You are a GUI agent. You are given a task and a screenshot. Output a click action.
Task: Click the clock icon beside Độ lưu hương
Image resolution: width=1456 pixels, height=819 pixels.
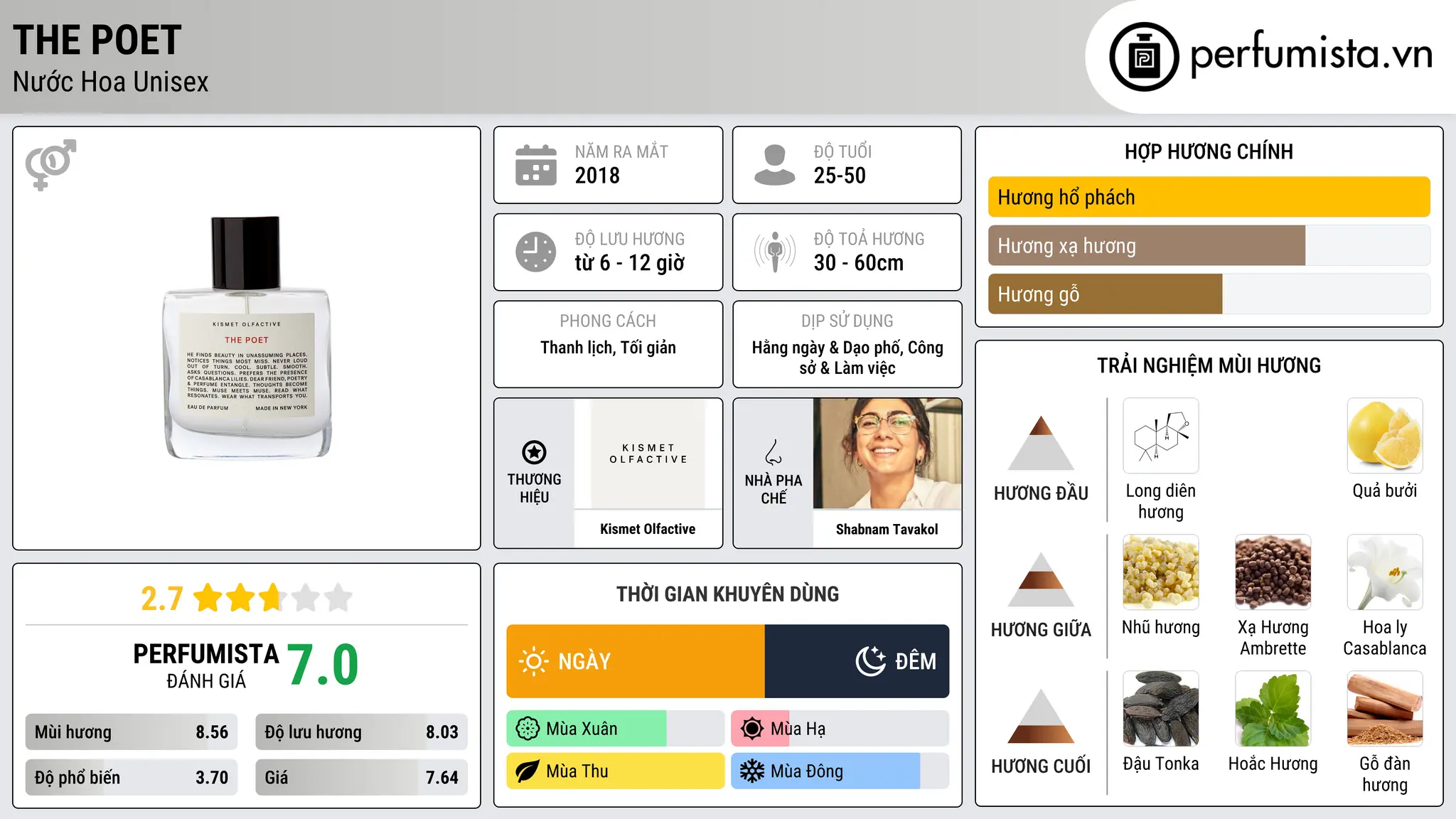coord(536,252)
